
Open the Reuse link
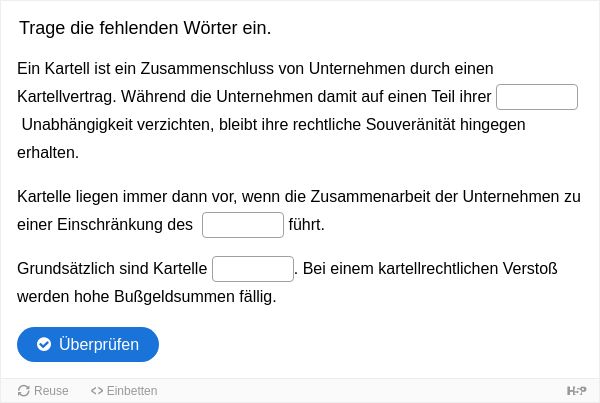coord(43,391)
